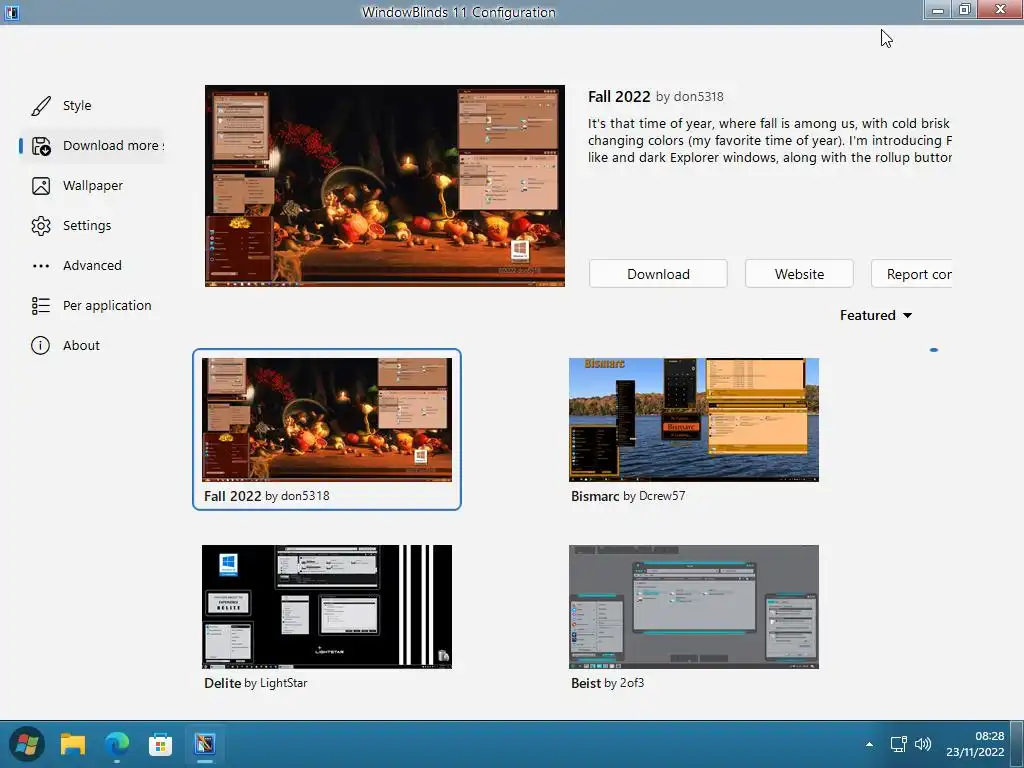
Task: Click the large Fall 2022 preview image
Action: pyautogui.click(x=385, y=186)
